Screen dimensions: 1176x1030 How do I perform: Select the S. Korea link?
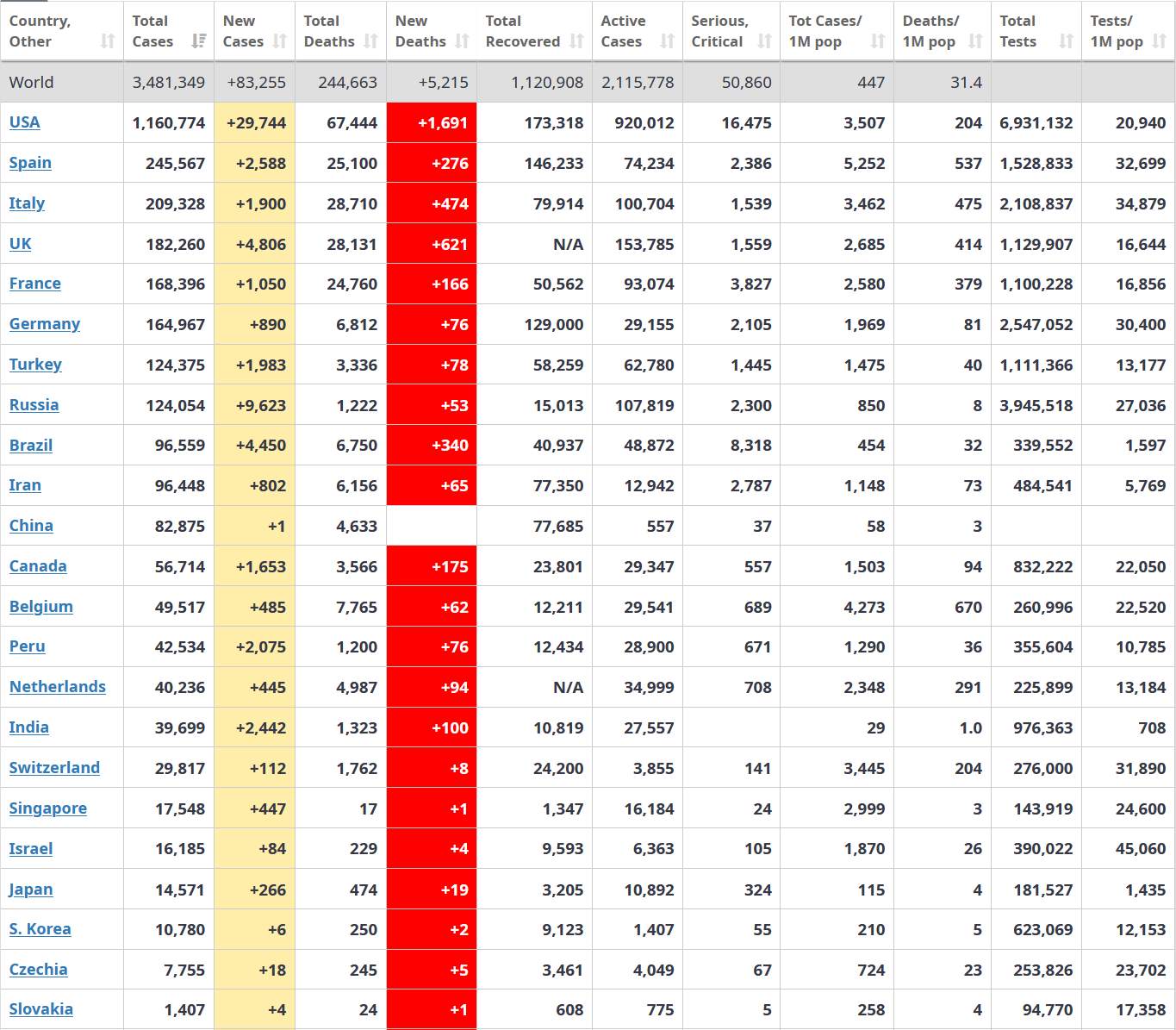tap(40, 929)
